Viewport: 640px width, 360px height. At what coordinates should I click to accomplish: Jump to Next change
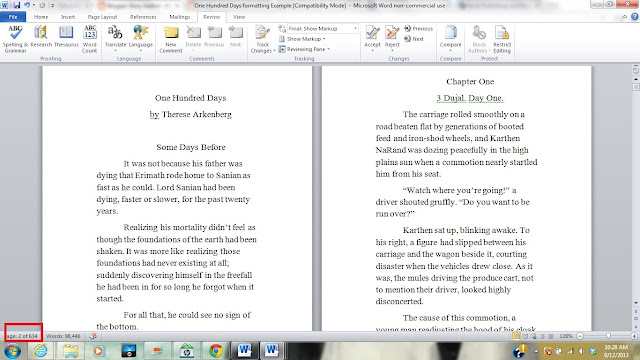point(414,39)
